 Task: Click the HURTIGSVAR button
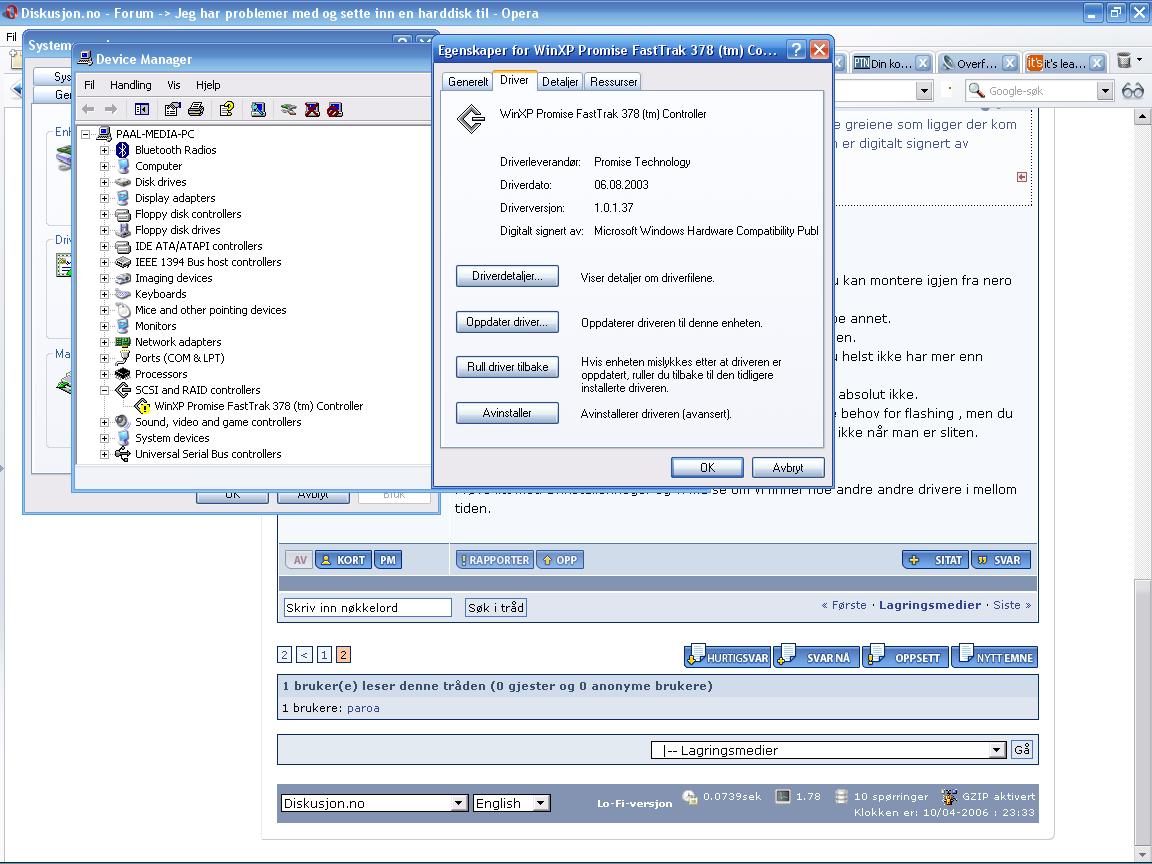[x=727, y=655]
